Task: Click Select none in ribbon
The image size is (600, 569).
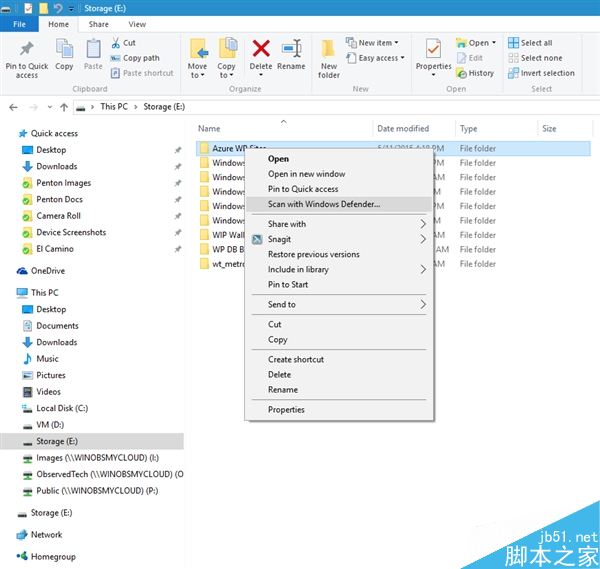Action: pyautogui.click(x=535, y=58)
